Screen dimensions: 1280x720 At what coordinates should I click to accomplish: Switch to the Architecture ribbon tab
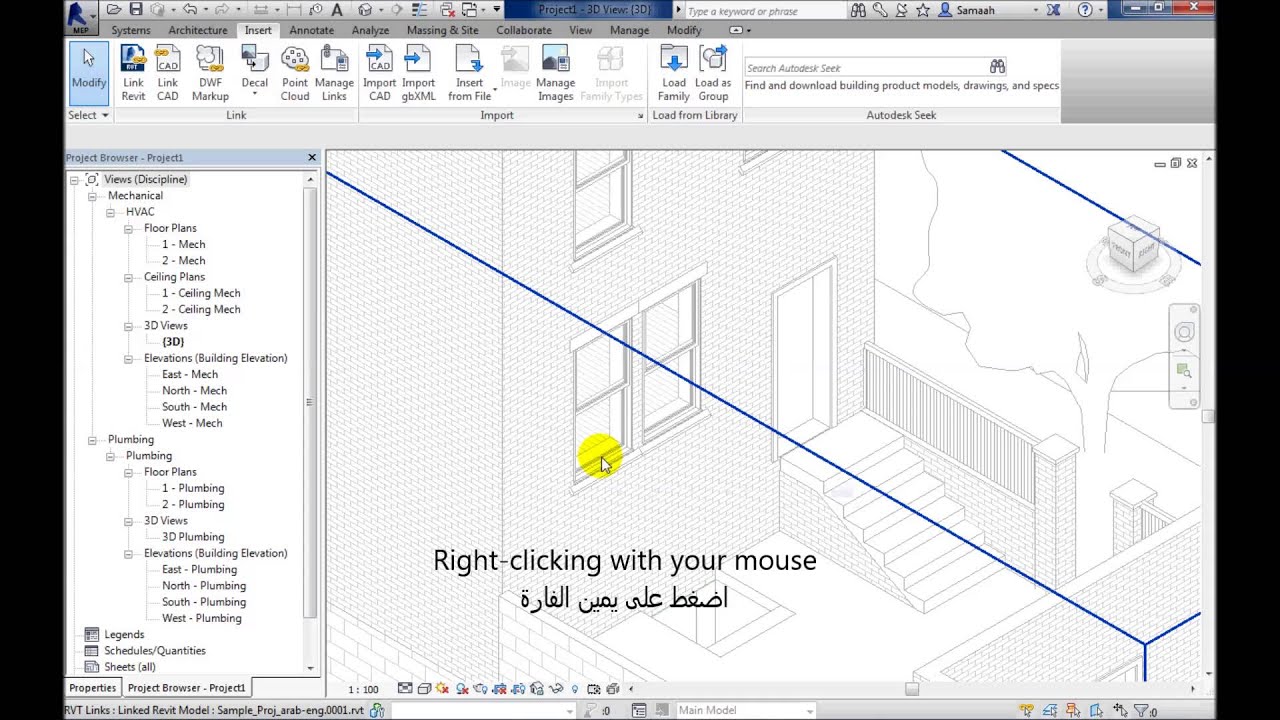click(x=198, y=30)
